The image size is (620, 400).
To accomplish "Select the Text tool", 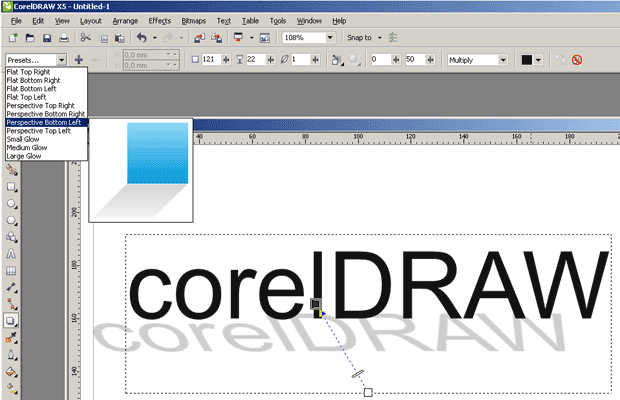I will coord(11,254).
